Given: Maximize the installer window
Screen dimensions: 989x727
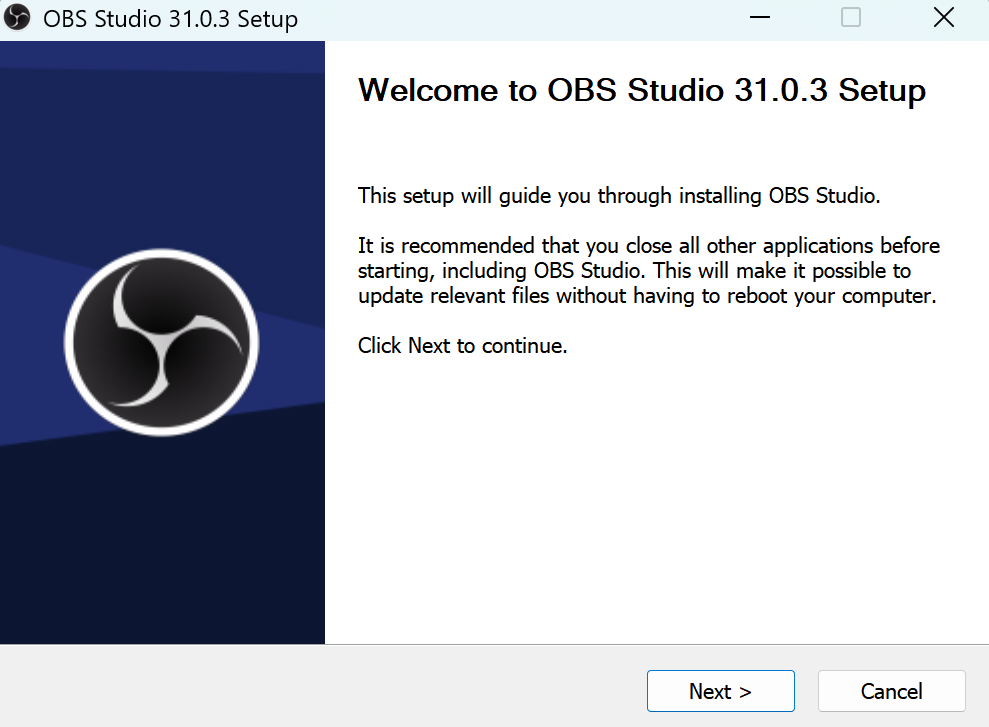Looking at the screenshot, I should 850,17.
